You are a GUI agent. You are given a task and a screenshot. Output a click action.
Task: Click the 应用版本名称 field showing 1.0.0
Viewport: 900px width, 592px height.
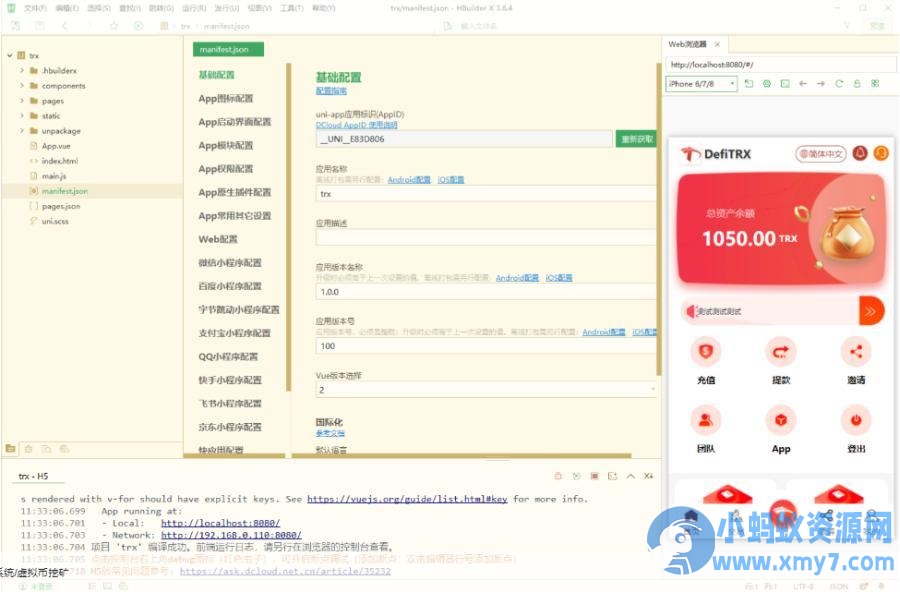pos(486,292)
